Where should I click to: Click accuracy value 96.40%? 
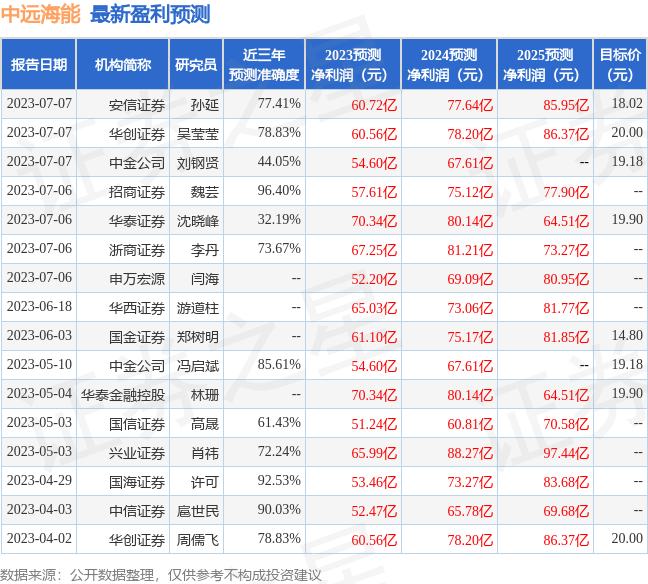279,190
